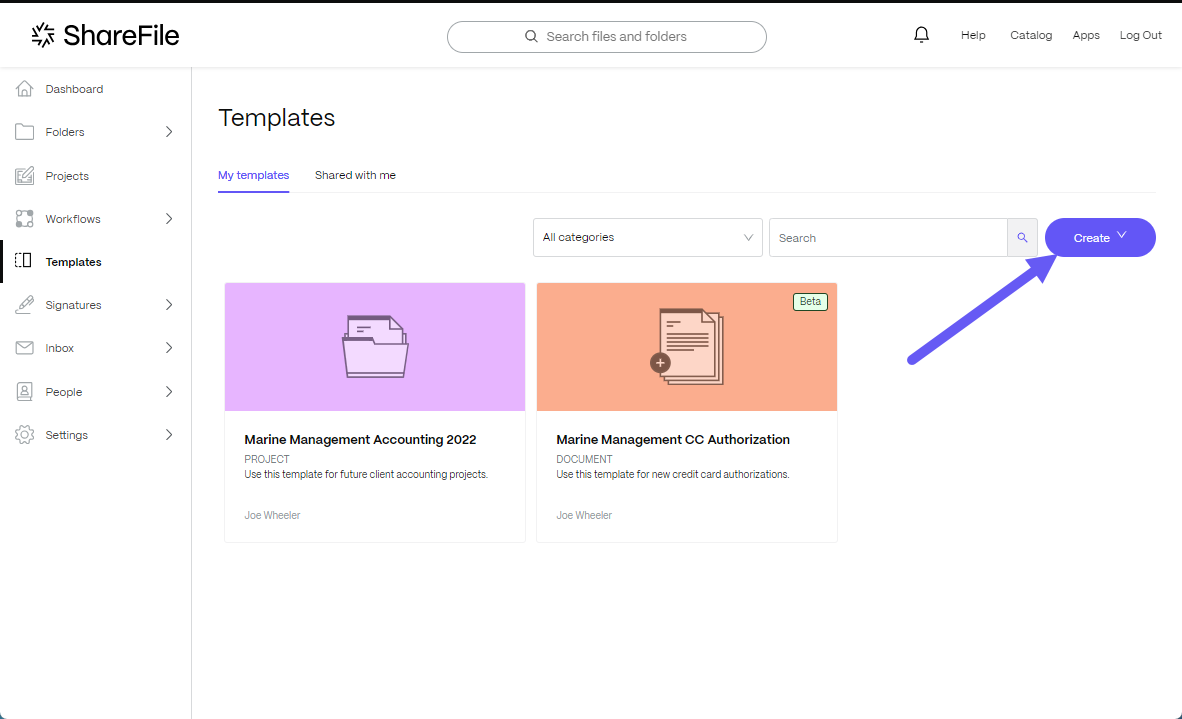Click Log Out

[1141, 35]
